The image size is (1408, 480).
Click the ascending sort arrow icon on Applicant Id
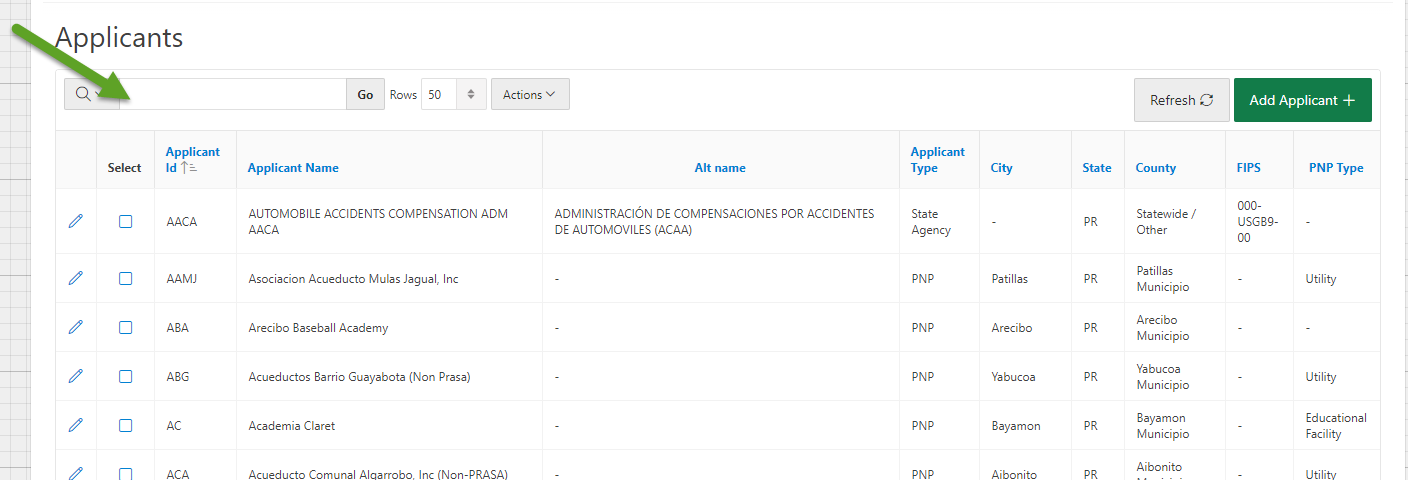(x=187, y=167)
